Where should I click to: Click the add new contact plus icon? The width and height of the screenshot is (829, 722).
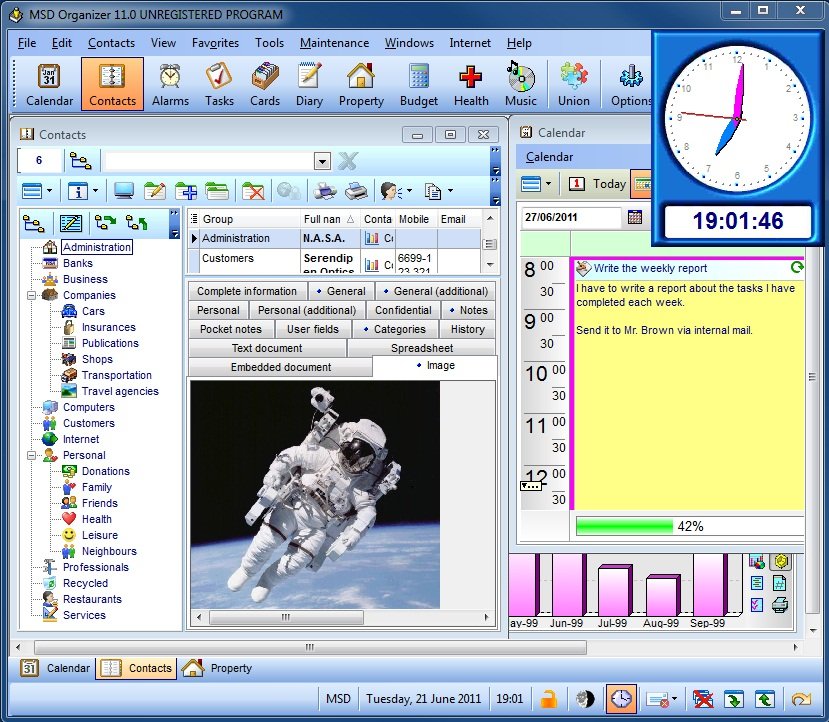tap(186, 191)
